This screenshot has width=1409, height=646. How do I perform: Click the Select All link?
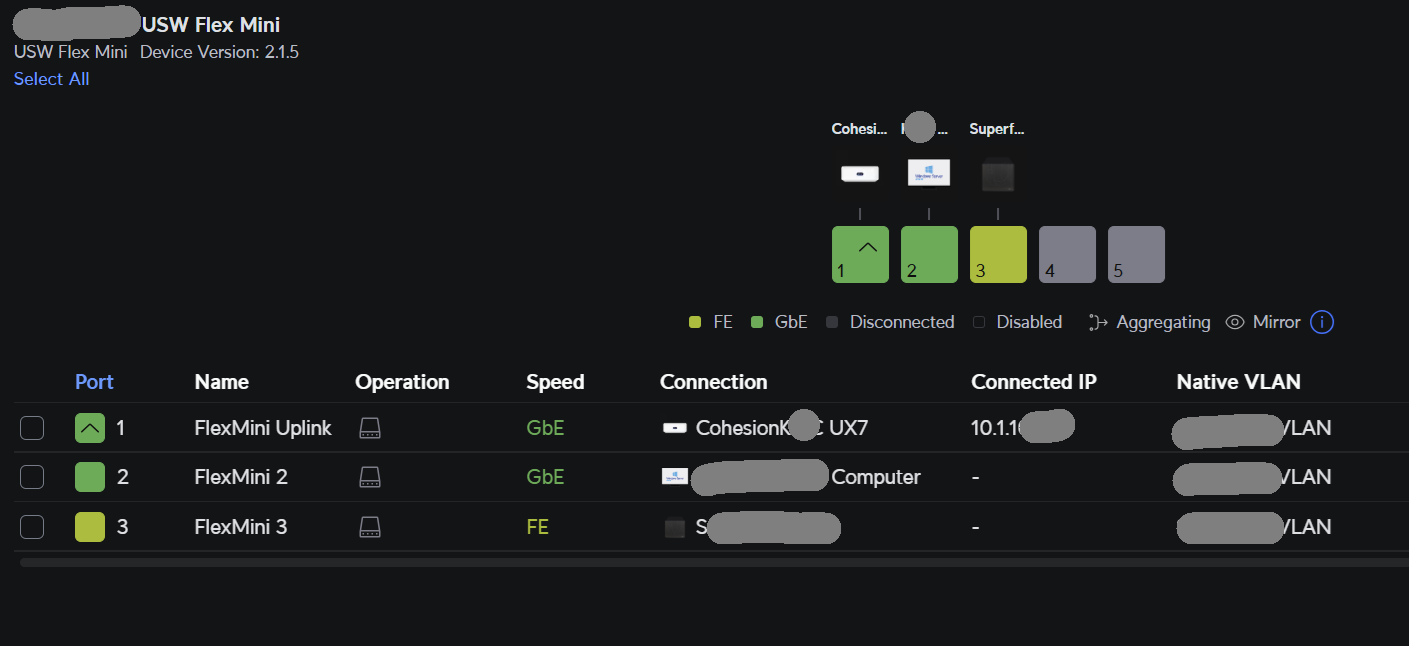(x=51, y=79)
